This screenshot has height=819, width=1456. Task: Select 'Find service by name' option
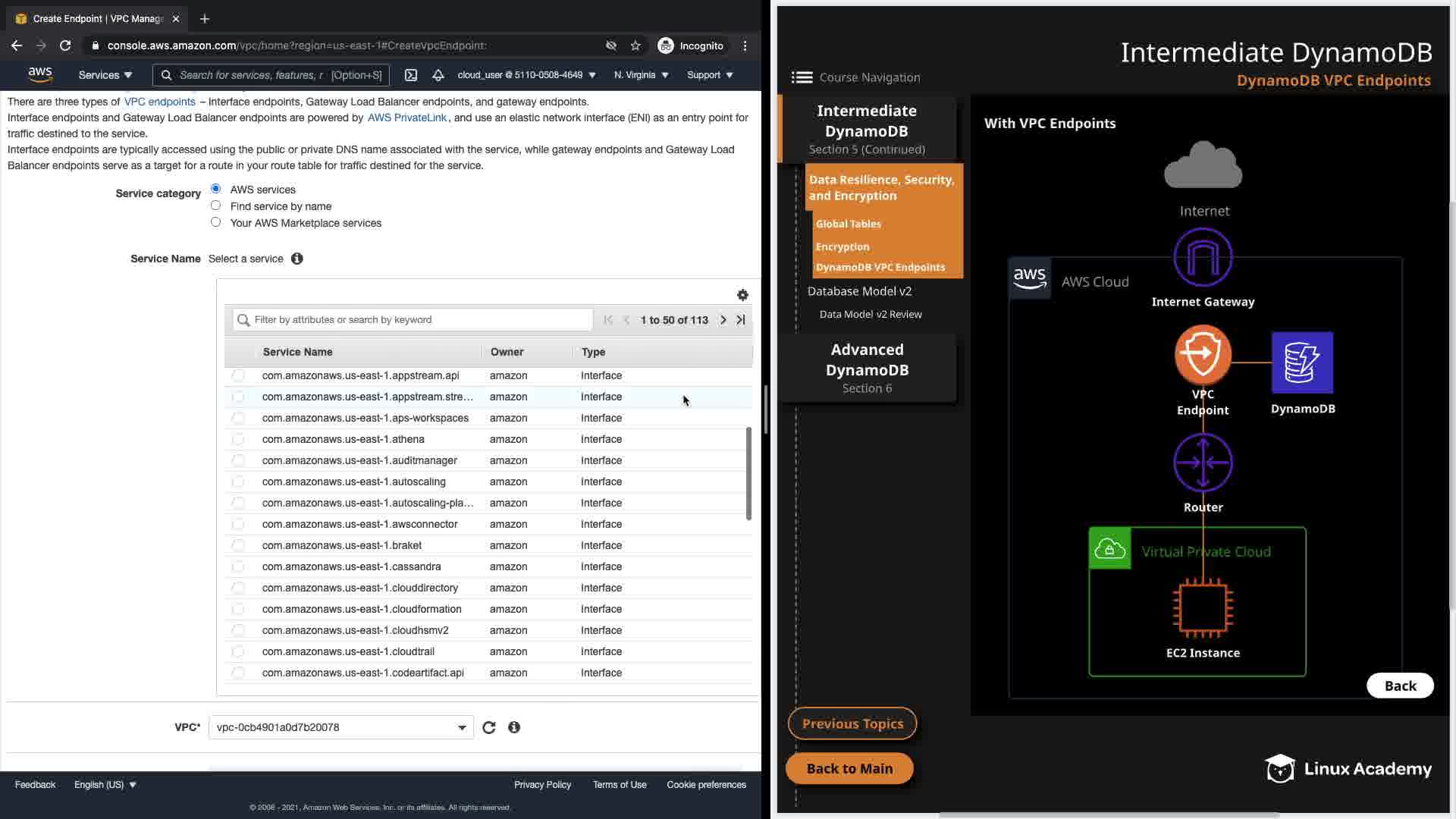pyautogui.click(x=216, y=206)
